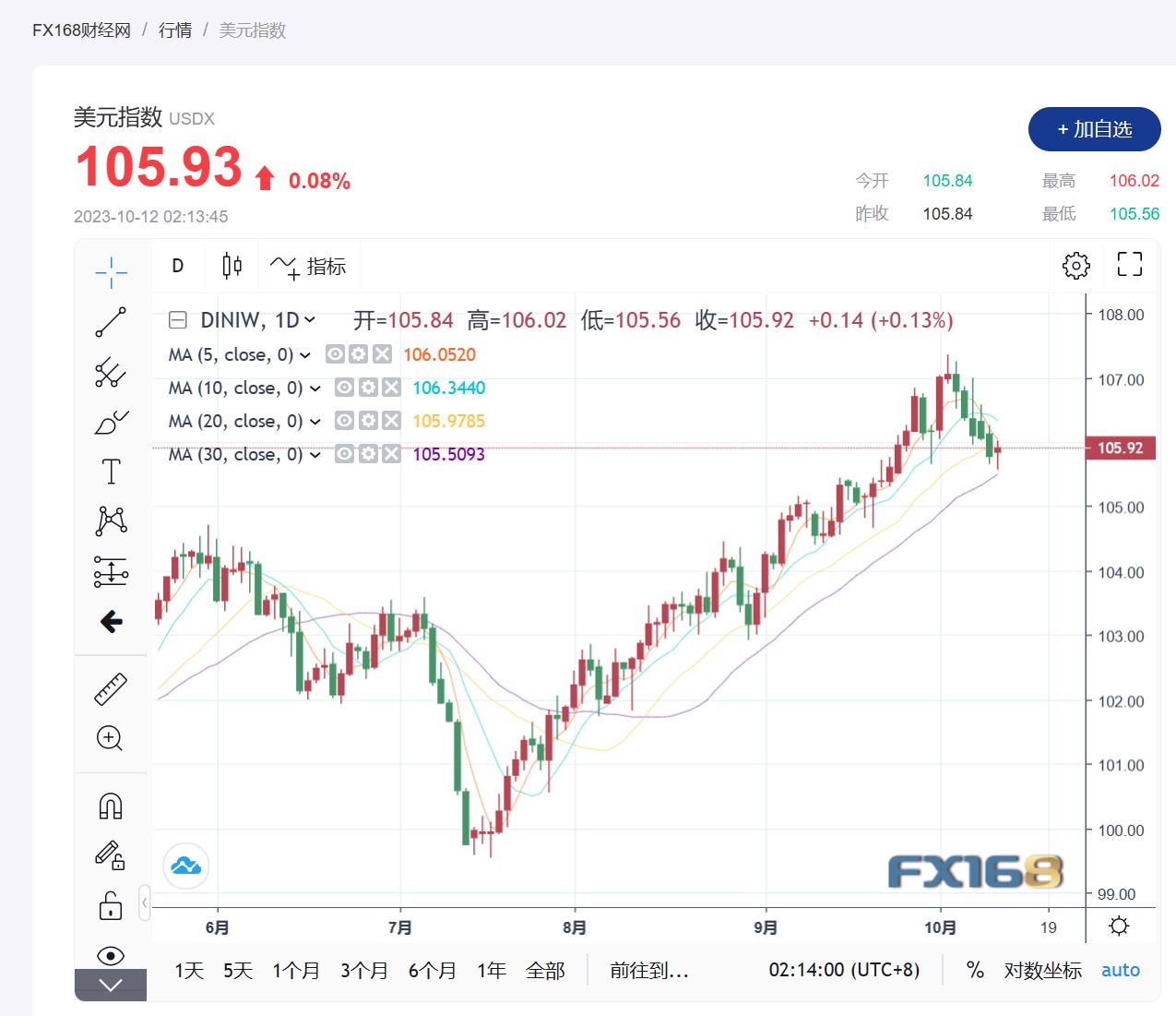Activate the zoom in tool
The image size is (1176, 1016).
[x=110, y=738]
